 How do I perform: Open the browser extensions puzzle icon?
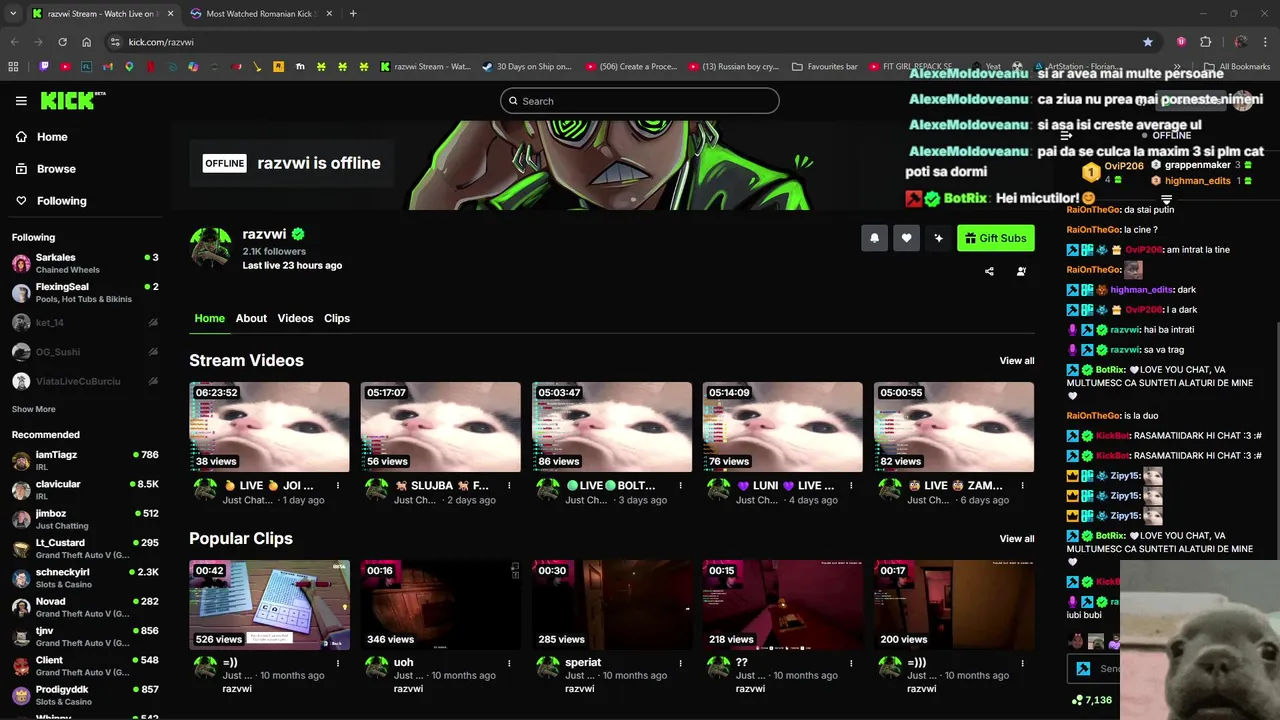click(1205, 42)
